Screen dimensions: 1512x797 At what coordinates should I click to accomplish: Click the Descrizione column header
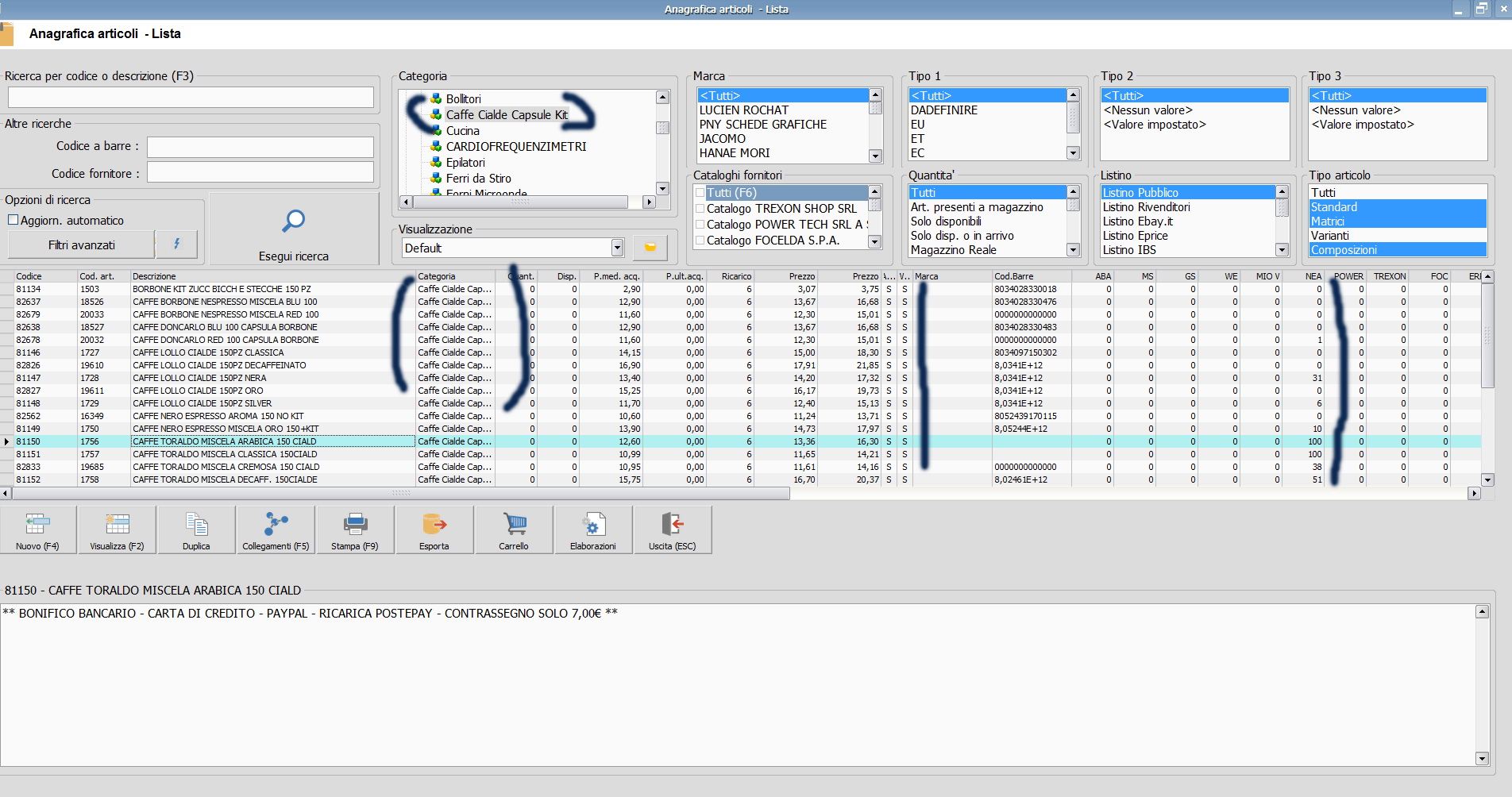[x=272, y=276]
